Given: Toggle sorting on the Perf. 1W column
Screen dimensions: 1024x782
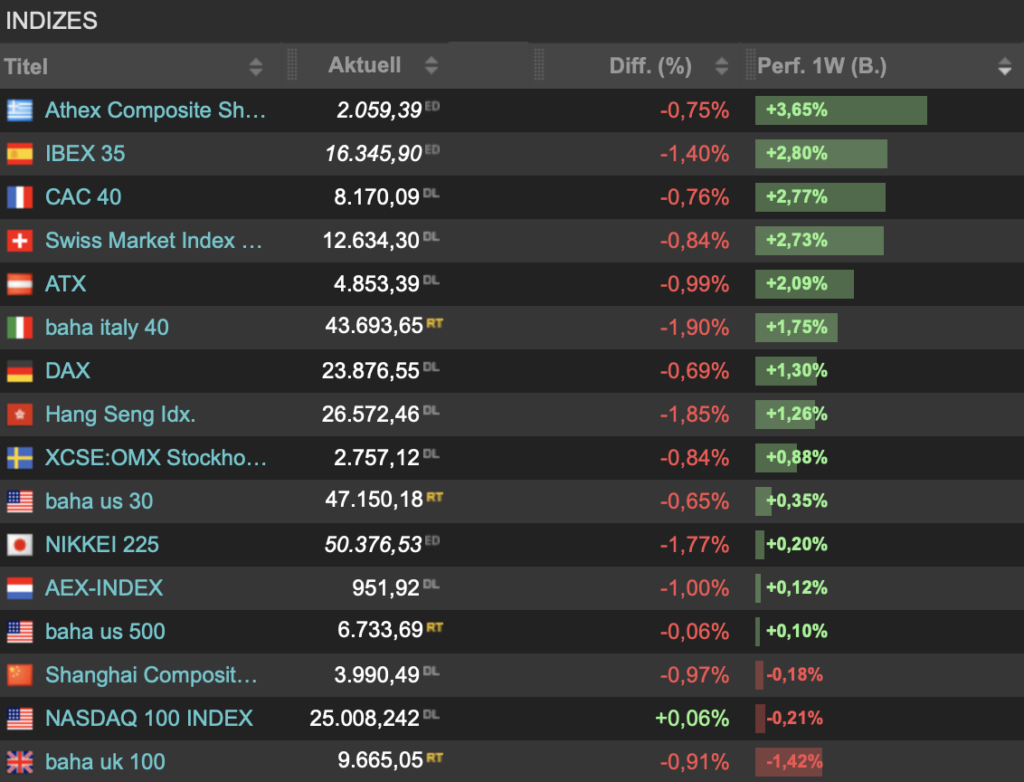Looking at the screenshot, I should tap(1004, 66).
